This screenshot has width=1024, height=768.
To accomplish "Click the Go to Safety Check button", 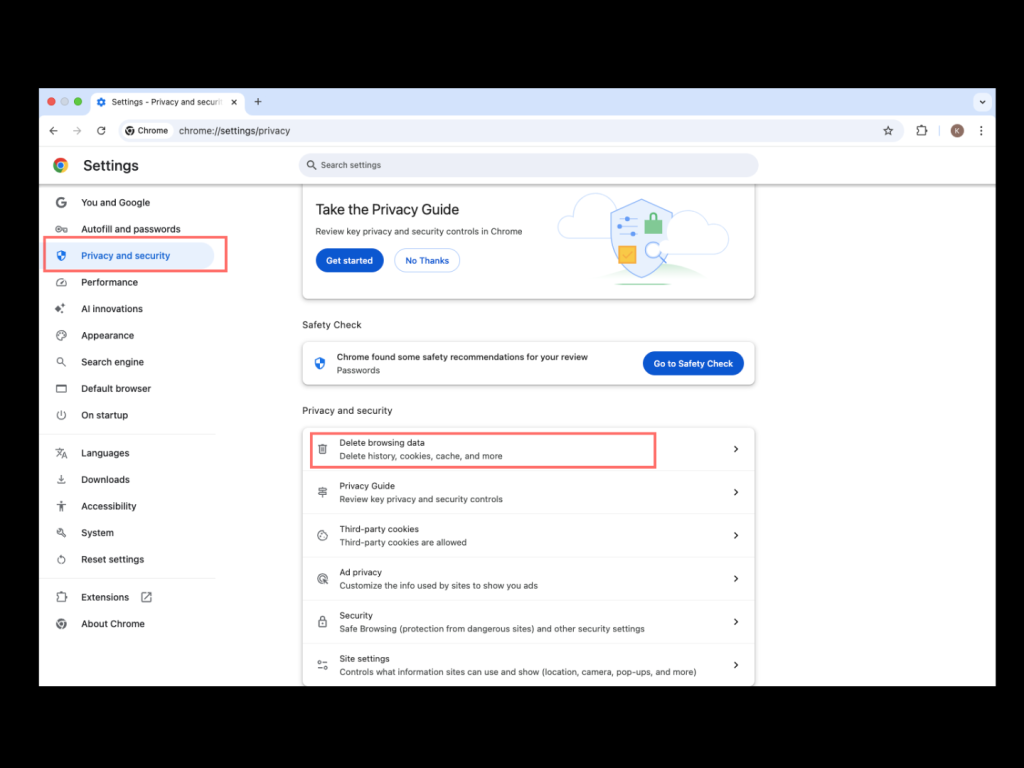I will pyautogui.click(x=693, y=364).
